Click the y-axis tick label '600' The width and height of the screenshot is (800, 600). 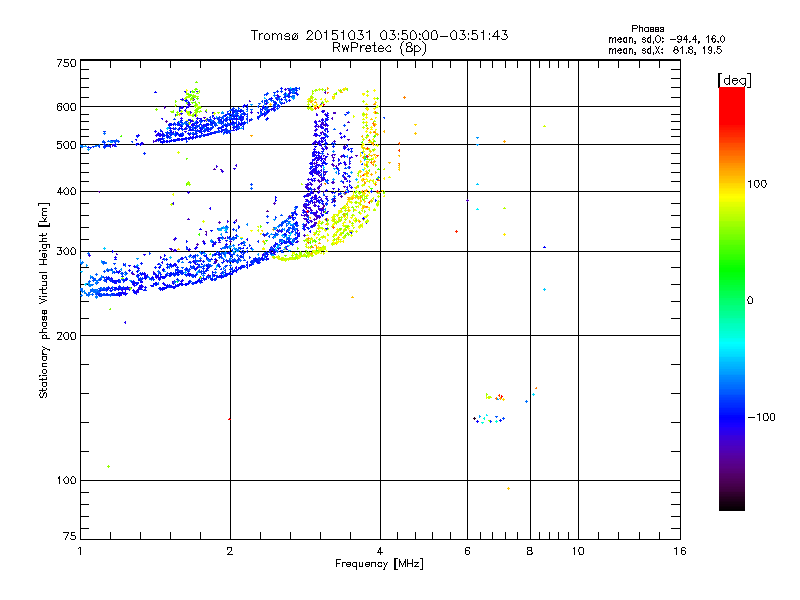pos(67,107)
